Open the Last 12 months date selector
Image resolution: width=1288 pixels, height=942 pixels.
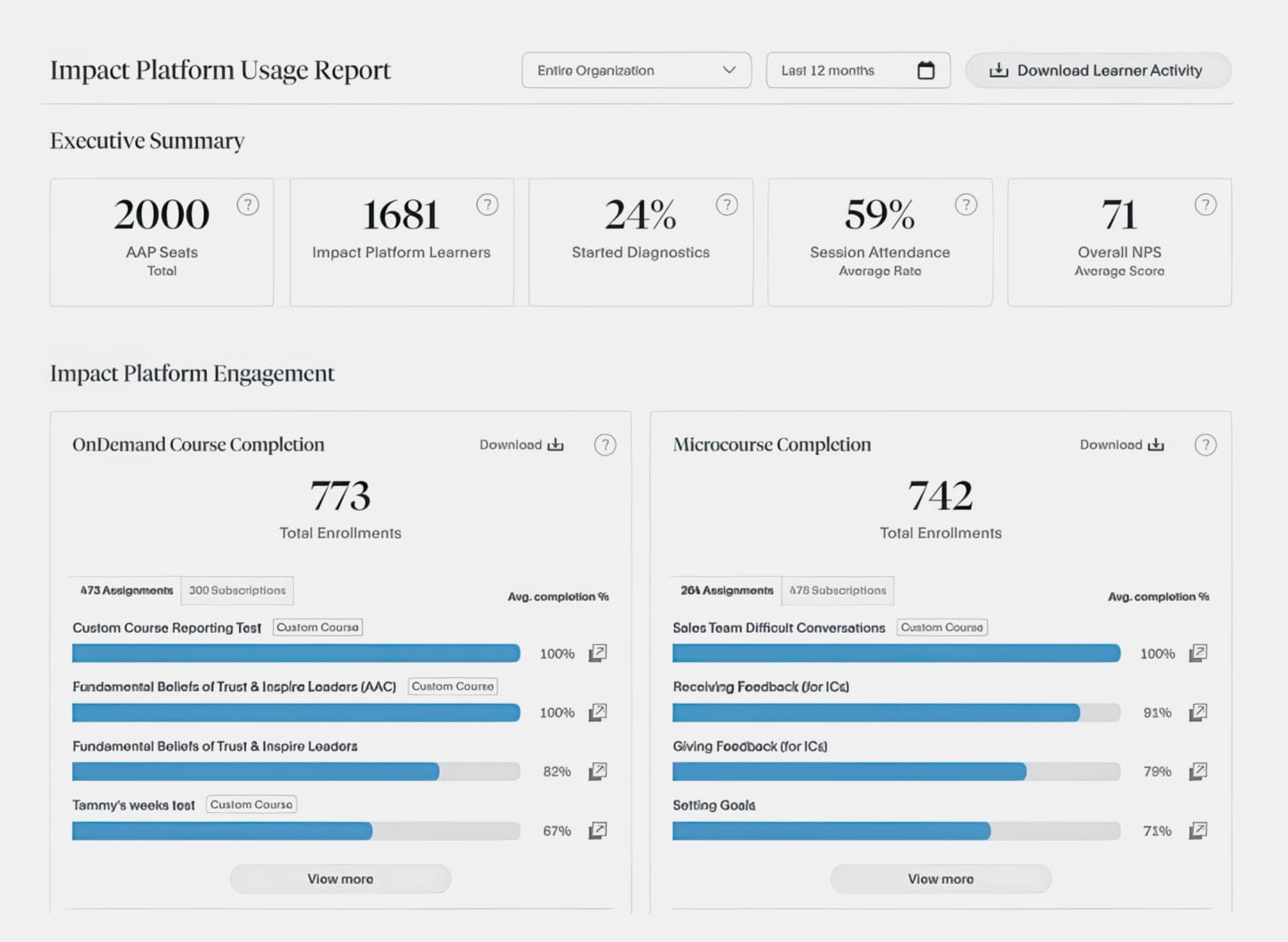click(858, 70)
